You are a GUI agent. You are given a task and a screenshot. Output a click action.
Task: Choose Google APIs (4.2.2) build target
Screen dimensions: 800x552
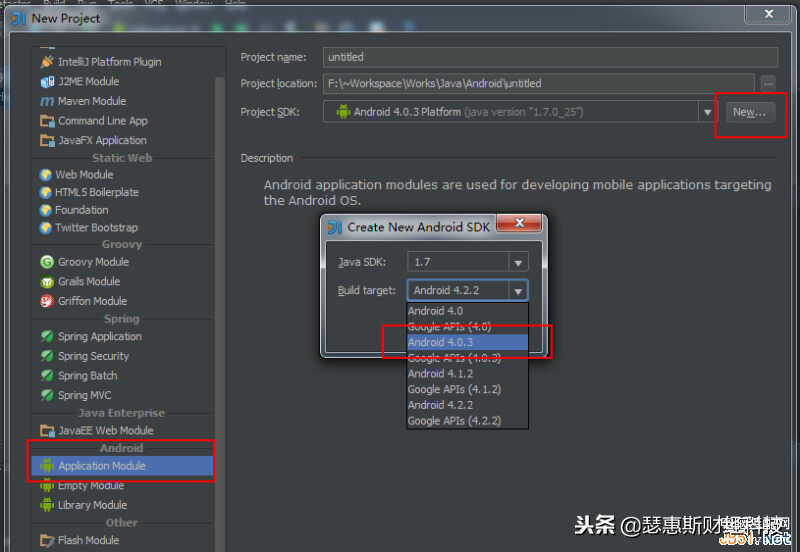[x=467, y=421]
